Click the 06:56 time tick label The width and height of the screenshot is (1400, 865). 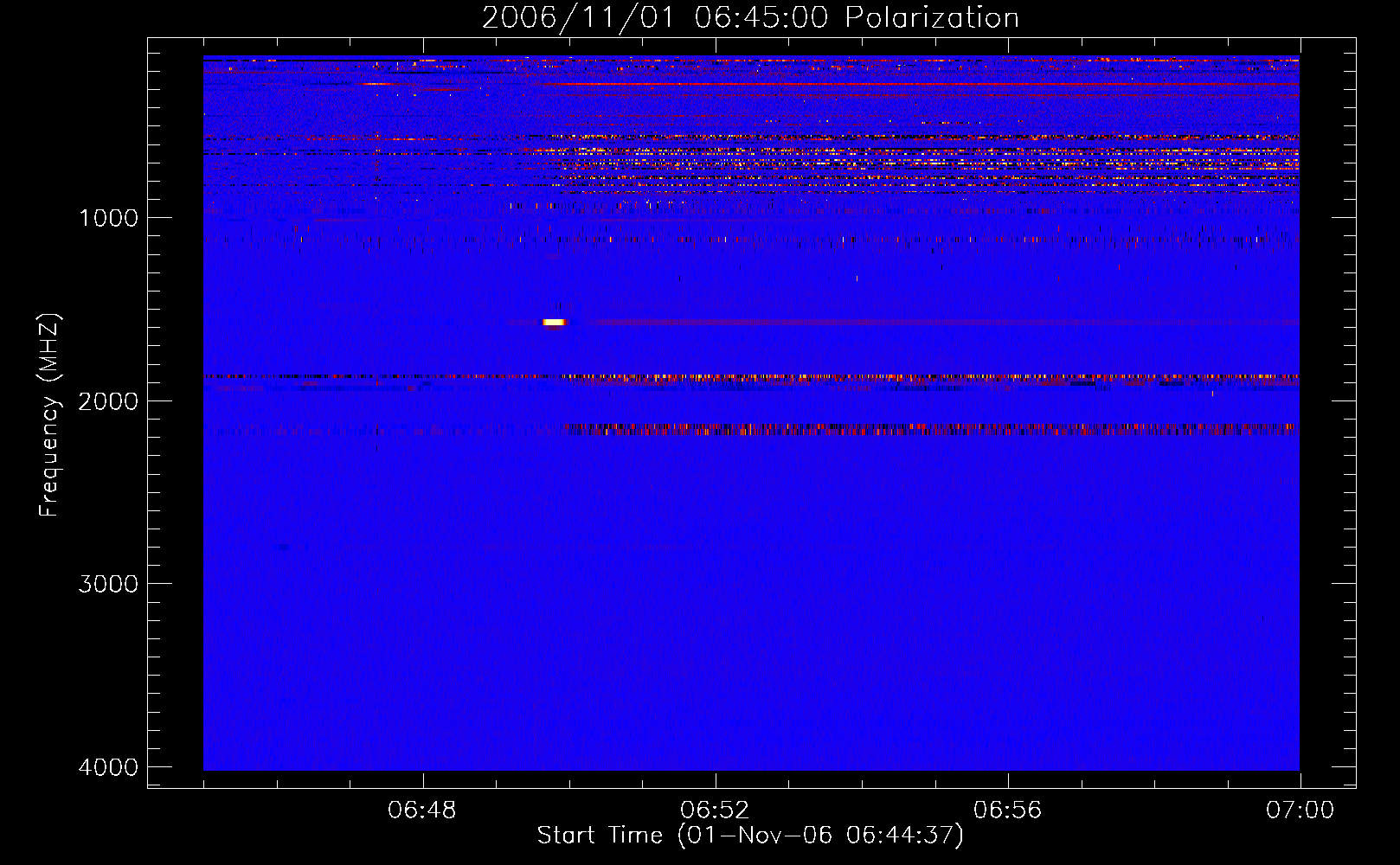[1007, 811]
